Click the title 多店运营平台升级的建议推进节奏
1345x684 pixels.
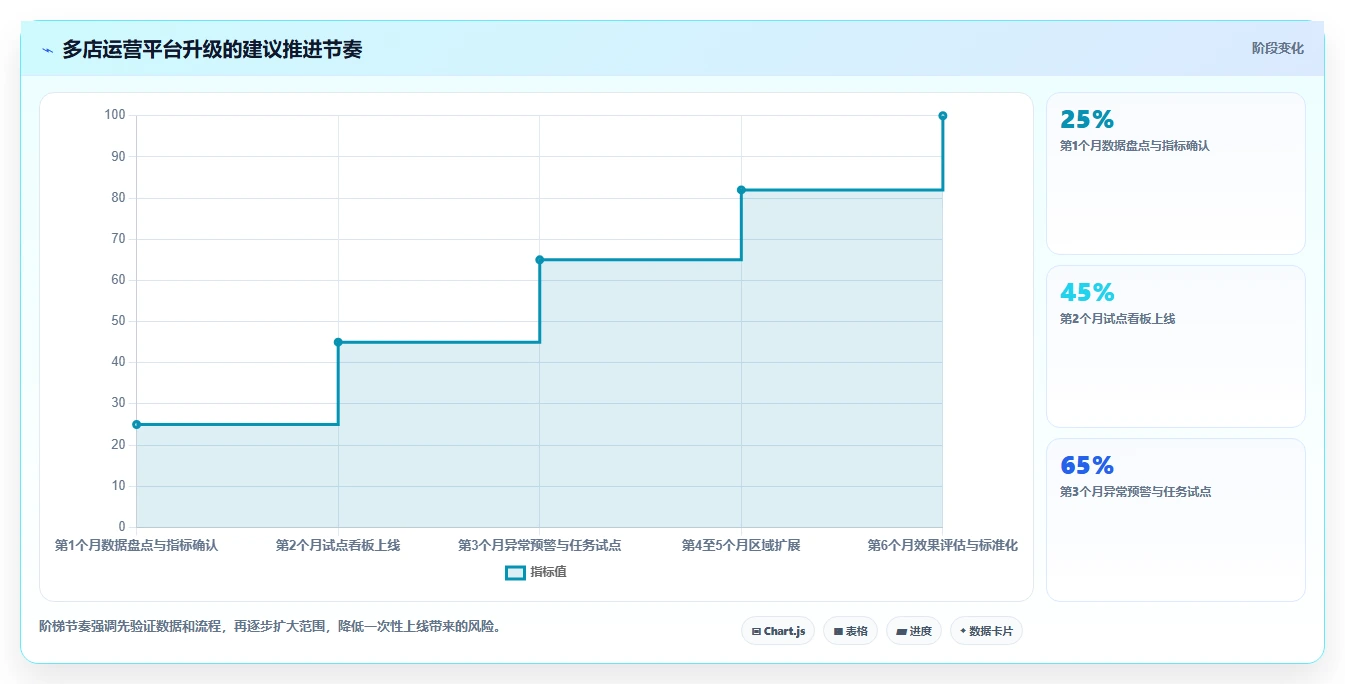pos(212,50)
